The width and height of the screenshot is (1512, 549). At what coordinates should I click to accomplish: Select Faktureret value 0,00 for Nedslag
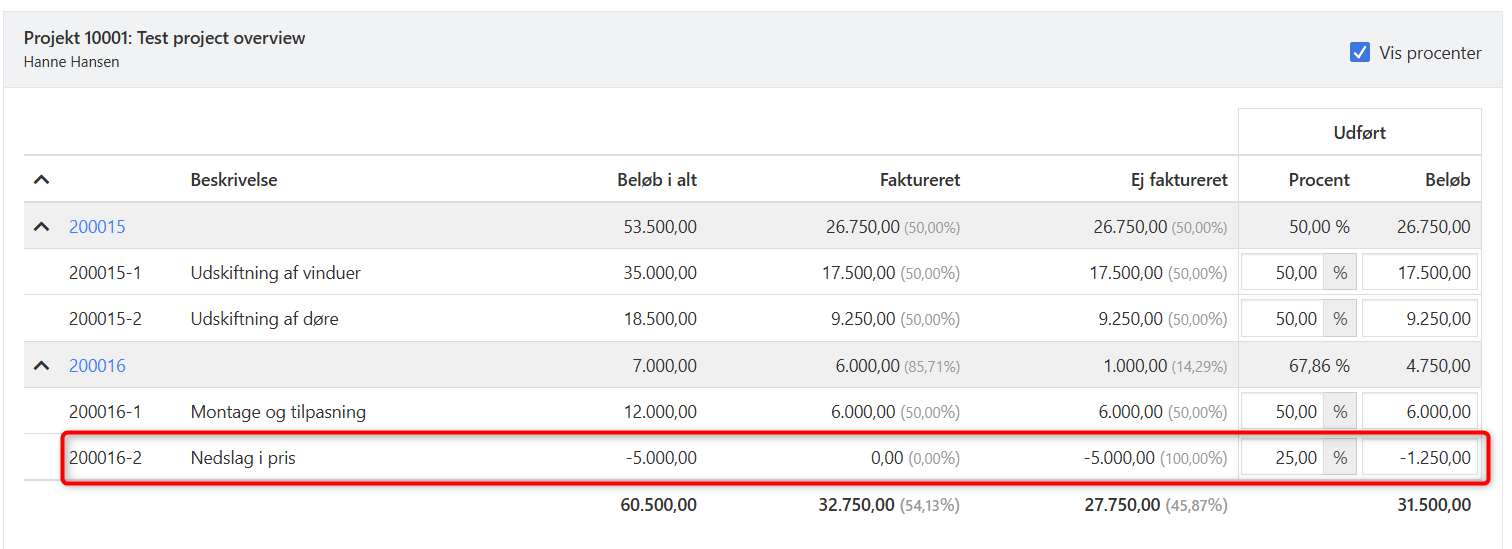[x=884, y=458]
